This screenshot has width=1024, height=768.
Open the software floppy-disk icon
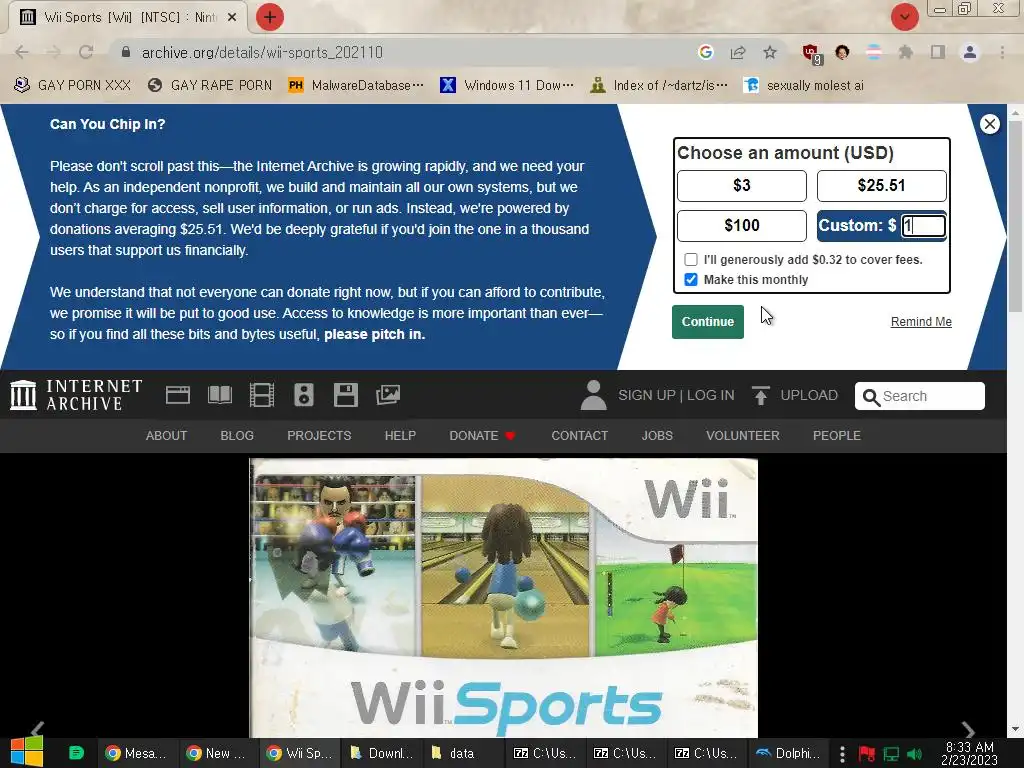345,395
